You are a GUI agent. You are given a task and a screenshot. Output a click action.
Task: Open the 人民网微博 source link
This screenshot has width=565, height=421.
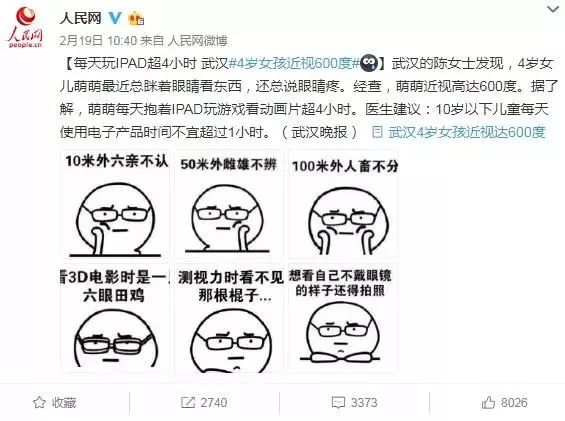(197, 40)
